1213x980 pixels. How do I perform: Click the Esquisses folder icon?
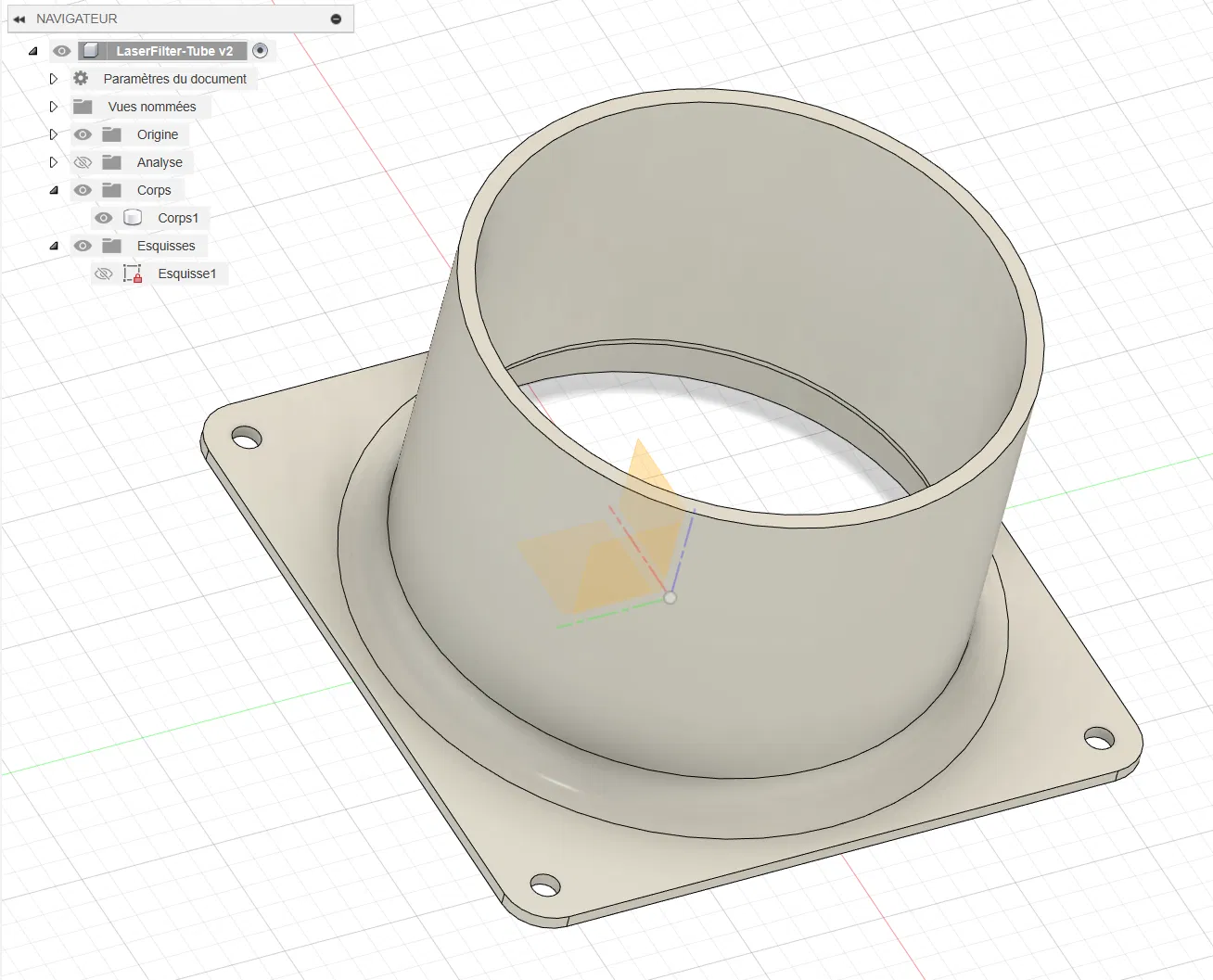click(112, 246)
